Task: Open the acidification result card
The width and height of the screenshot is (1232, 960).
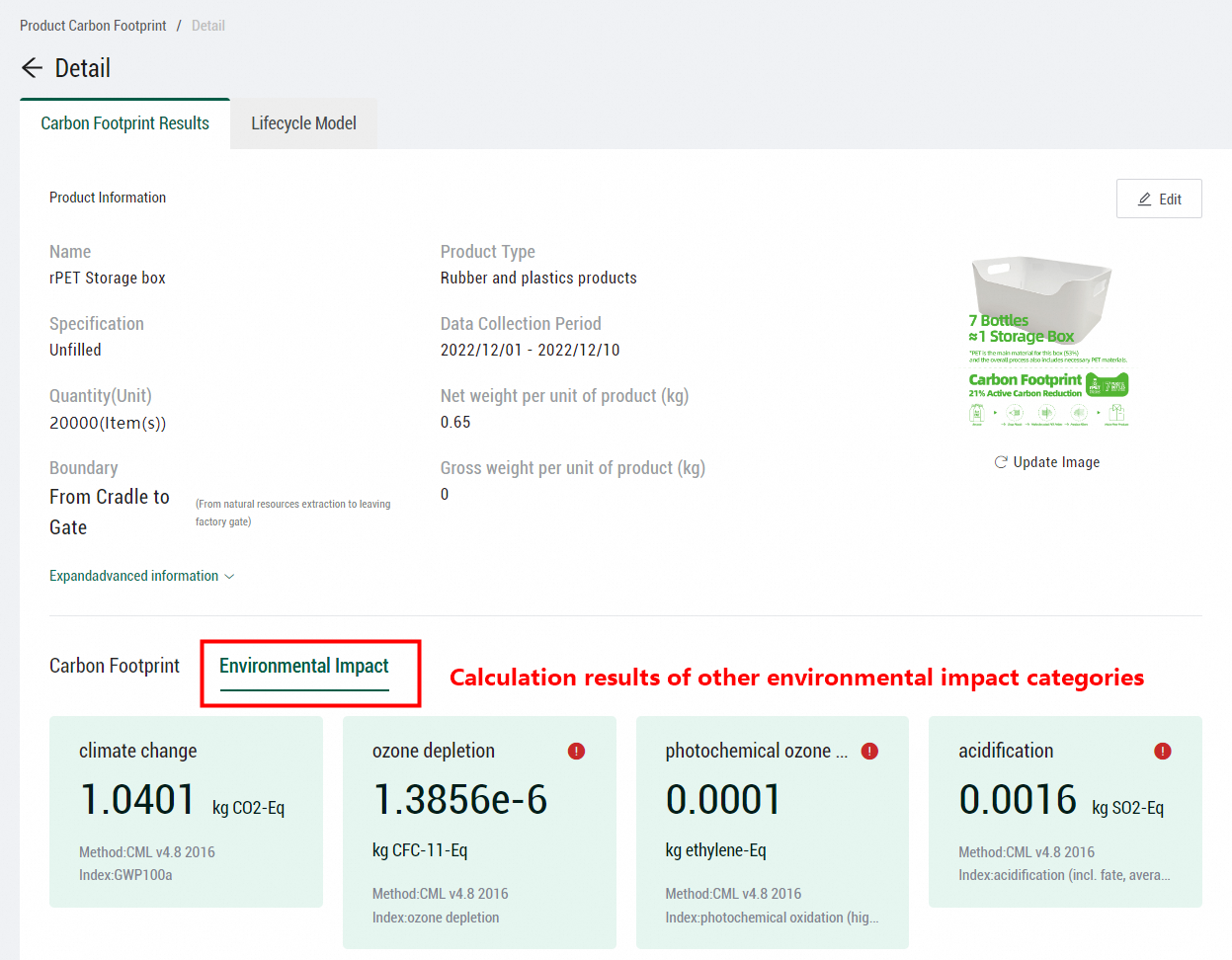Action: 1065,812
